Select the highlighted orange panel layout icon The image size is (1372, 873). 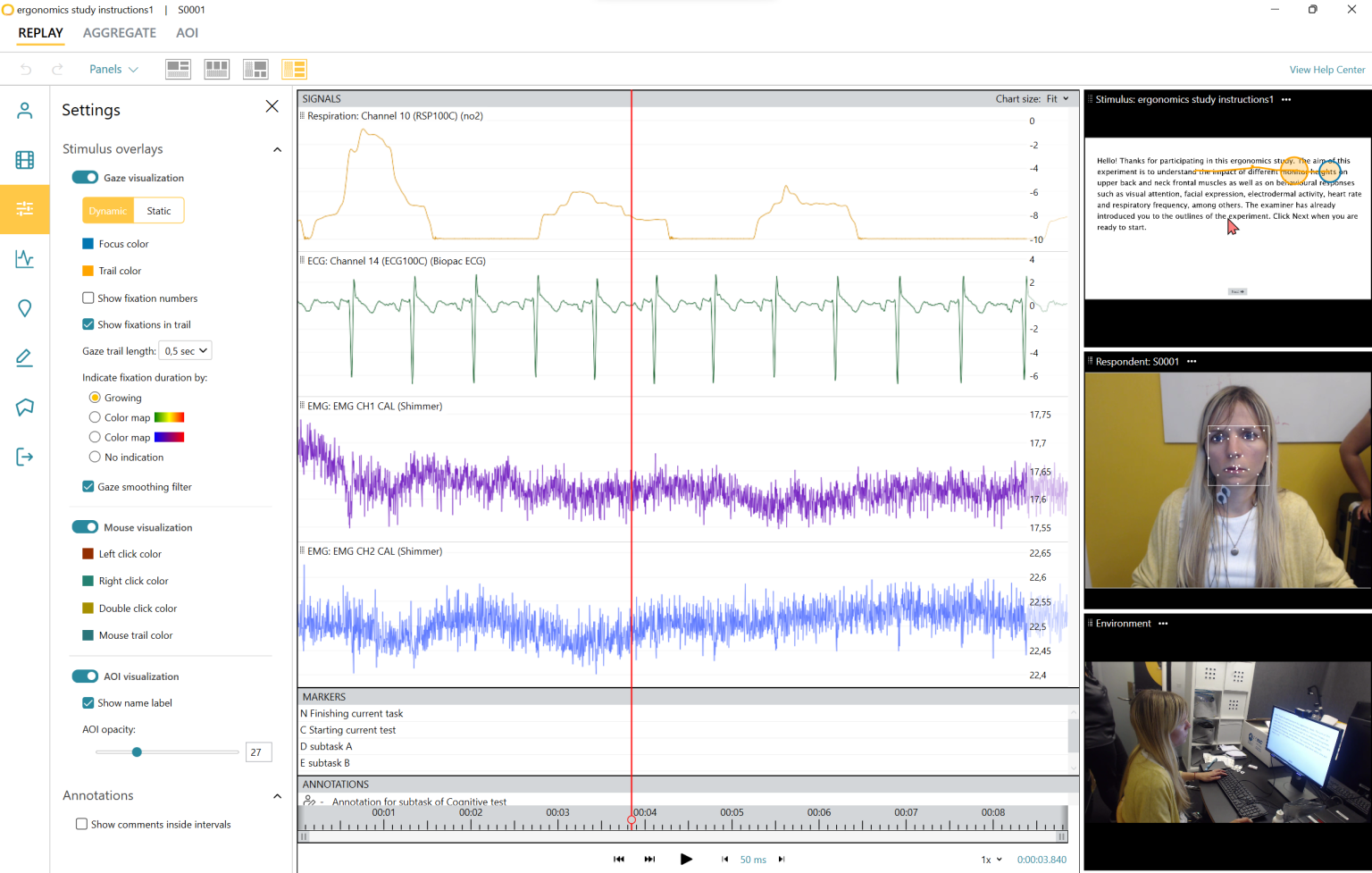click(294, 69)
